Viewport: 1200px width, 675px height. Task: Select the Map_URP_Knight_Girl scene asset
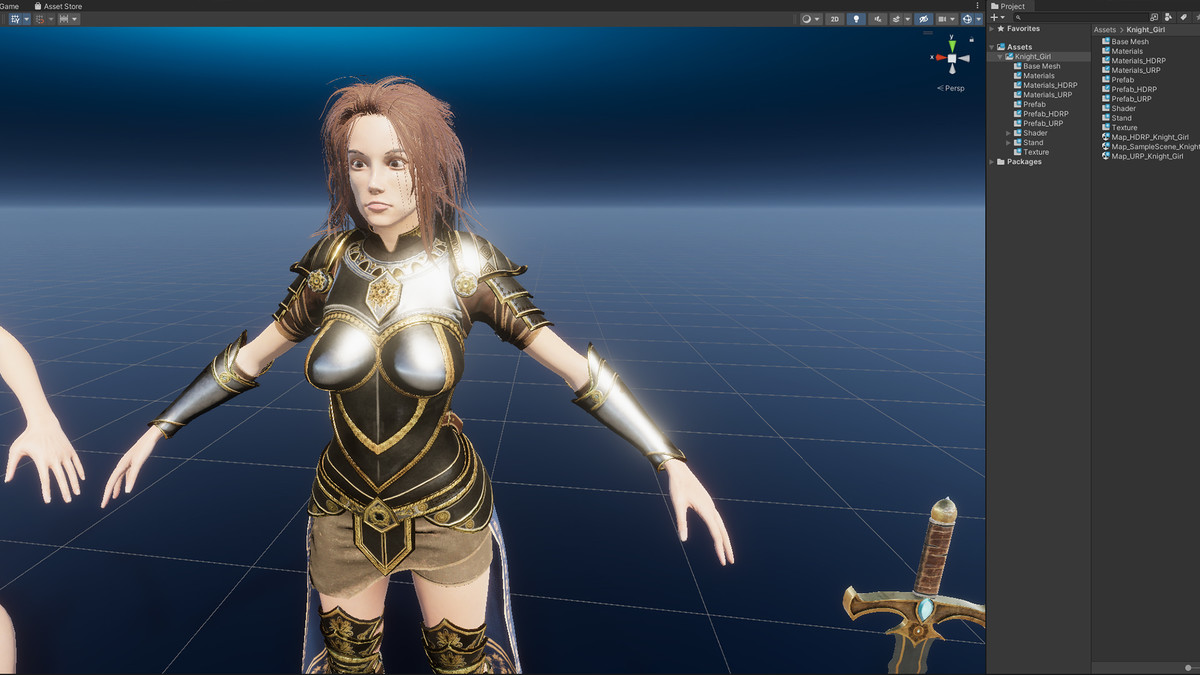point(1147,156)
